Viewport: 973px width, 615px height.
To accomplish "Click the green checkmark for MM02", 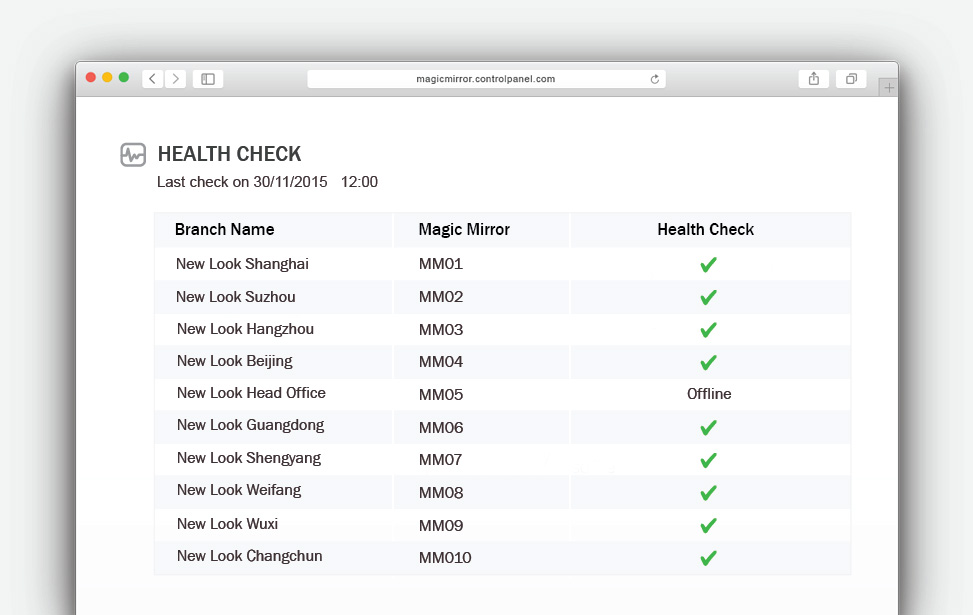I will [x=709, y=297].
